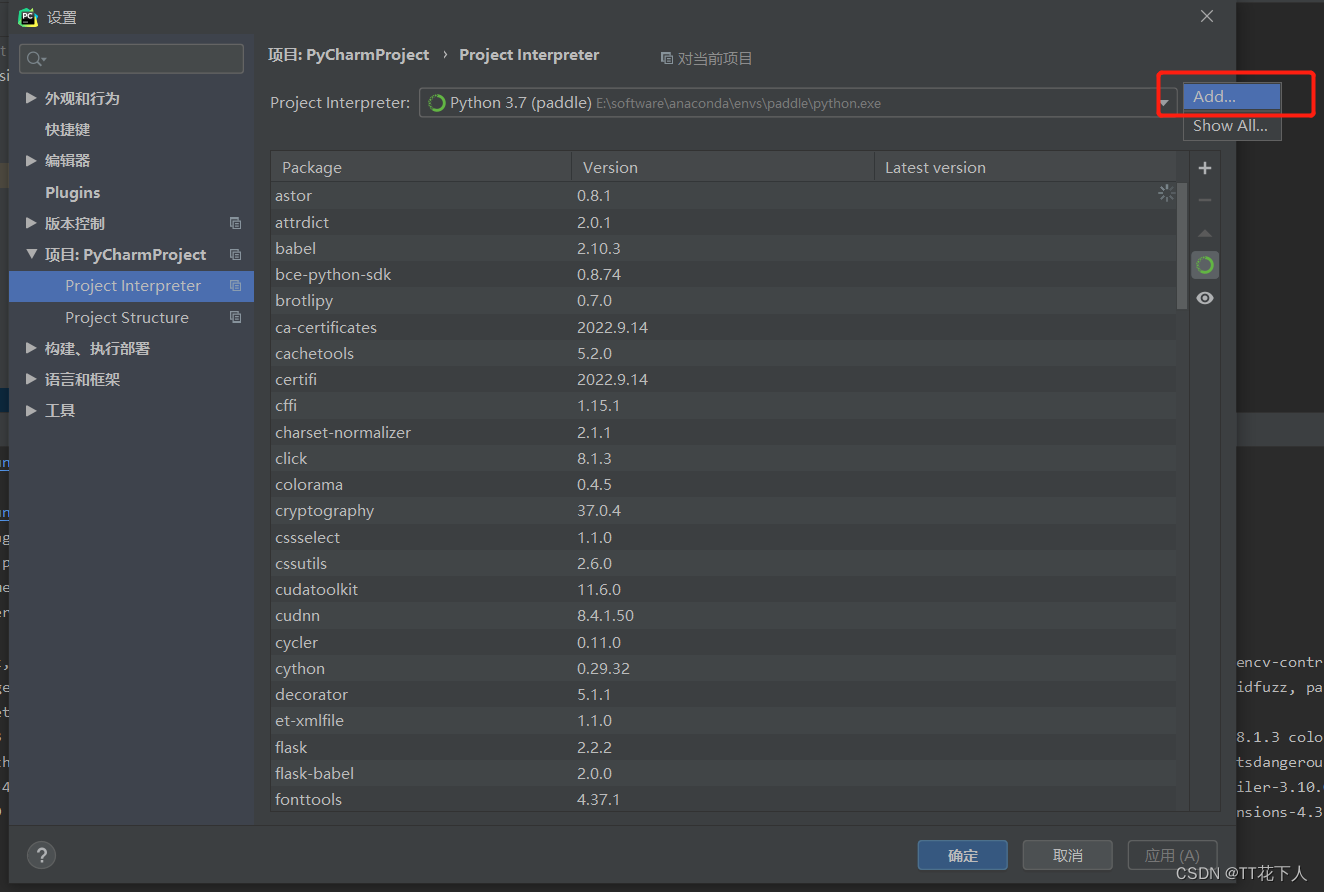Click the 确定 button
The height and width of the screenshot is (892, 1324).
963,855
